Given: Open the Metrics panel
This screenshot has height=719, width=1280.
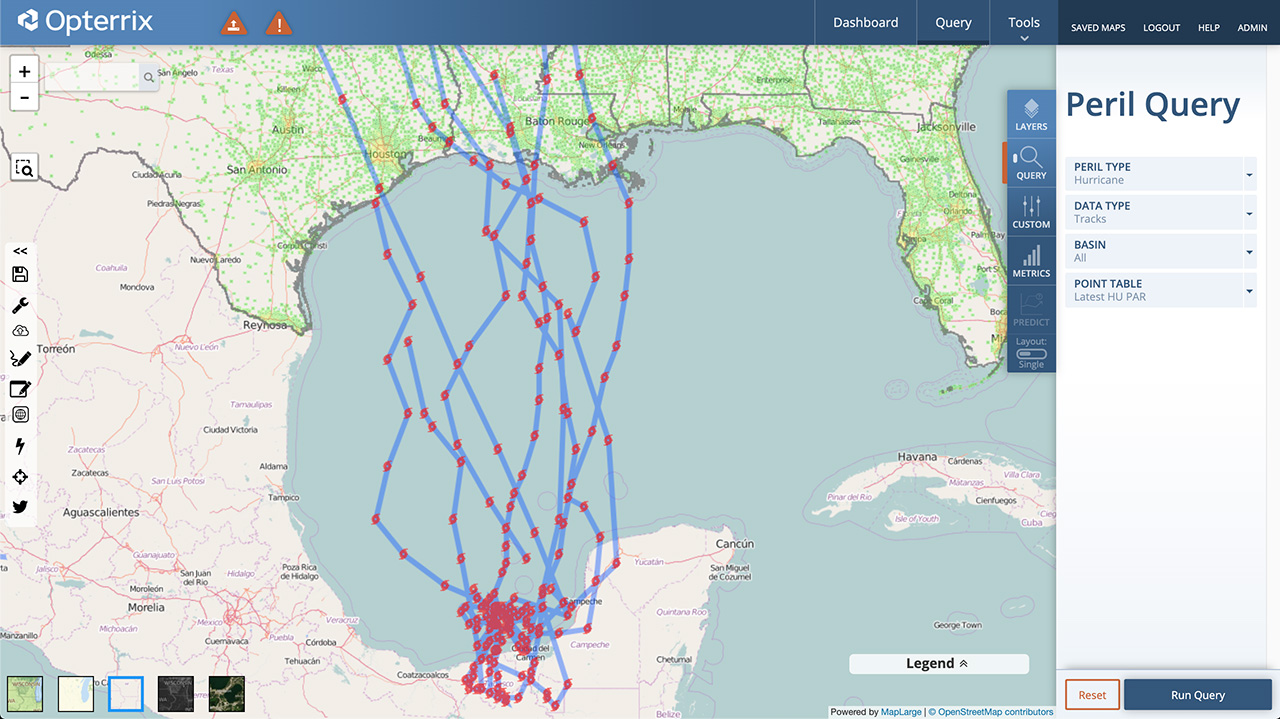Looking at the screenshot, I should pos(1031,261).
